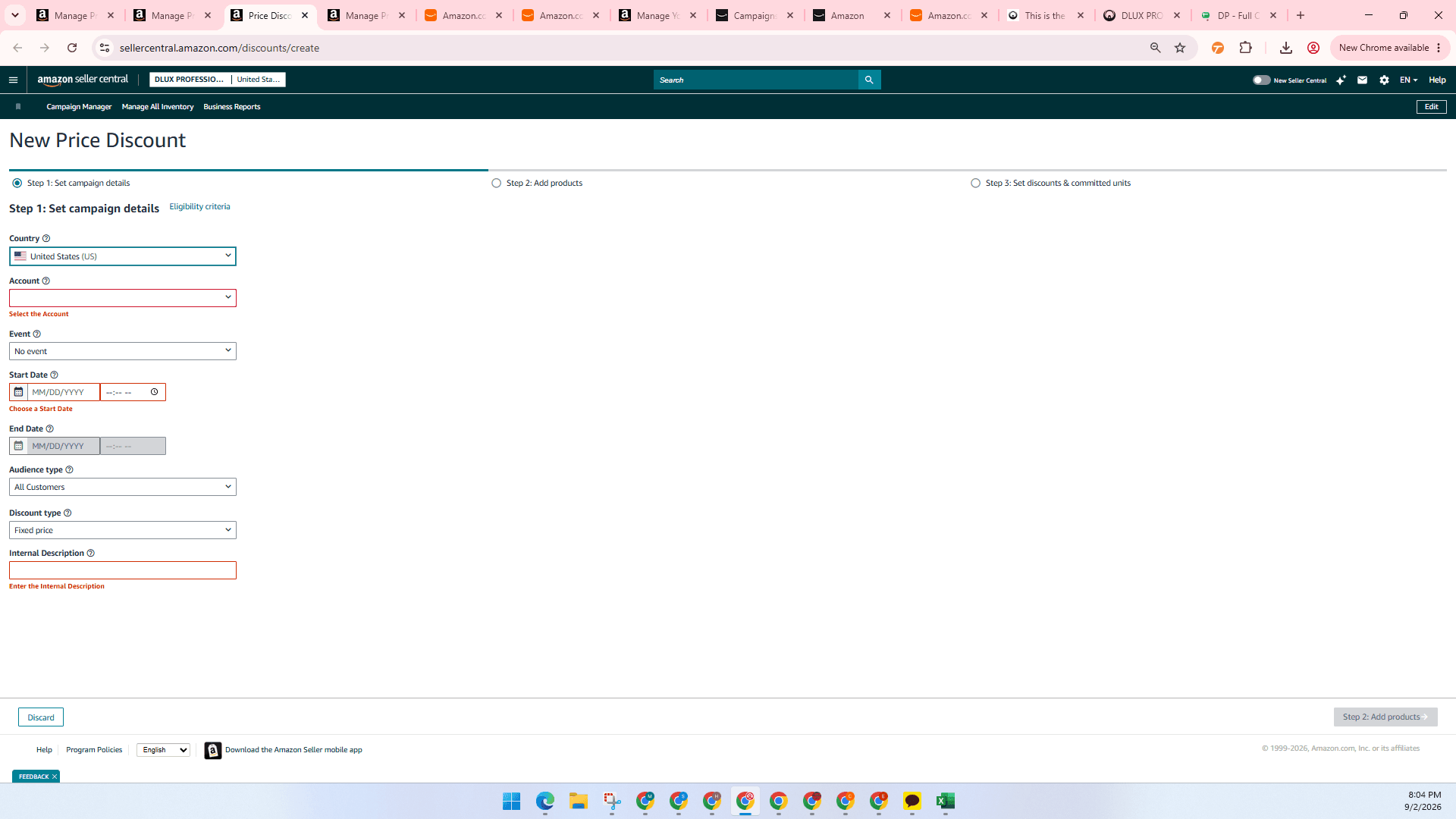Open Program Policies link
This screenshot has height=819, width=1456.
point(94,749)
